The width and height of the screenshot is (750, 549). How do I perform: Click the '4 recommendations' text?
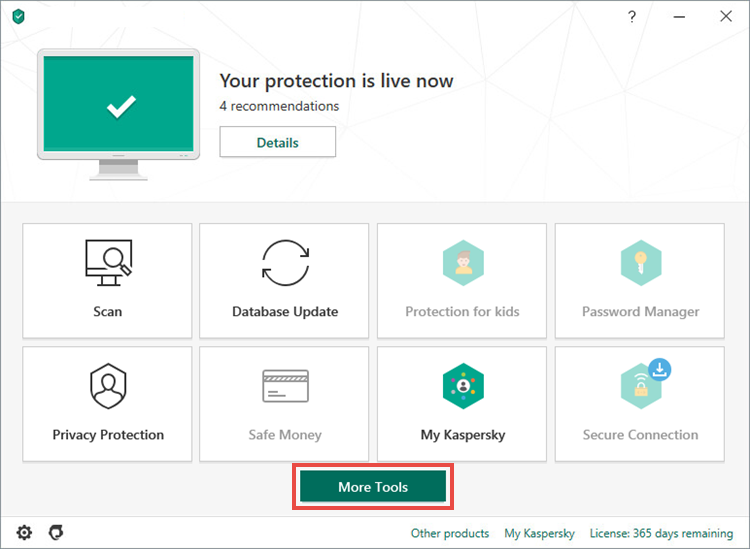click(x=279, y=106)
